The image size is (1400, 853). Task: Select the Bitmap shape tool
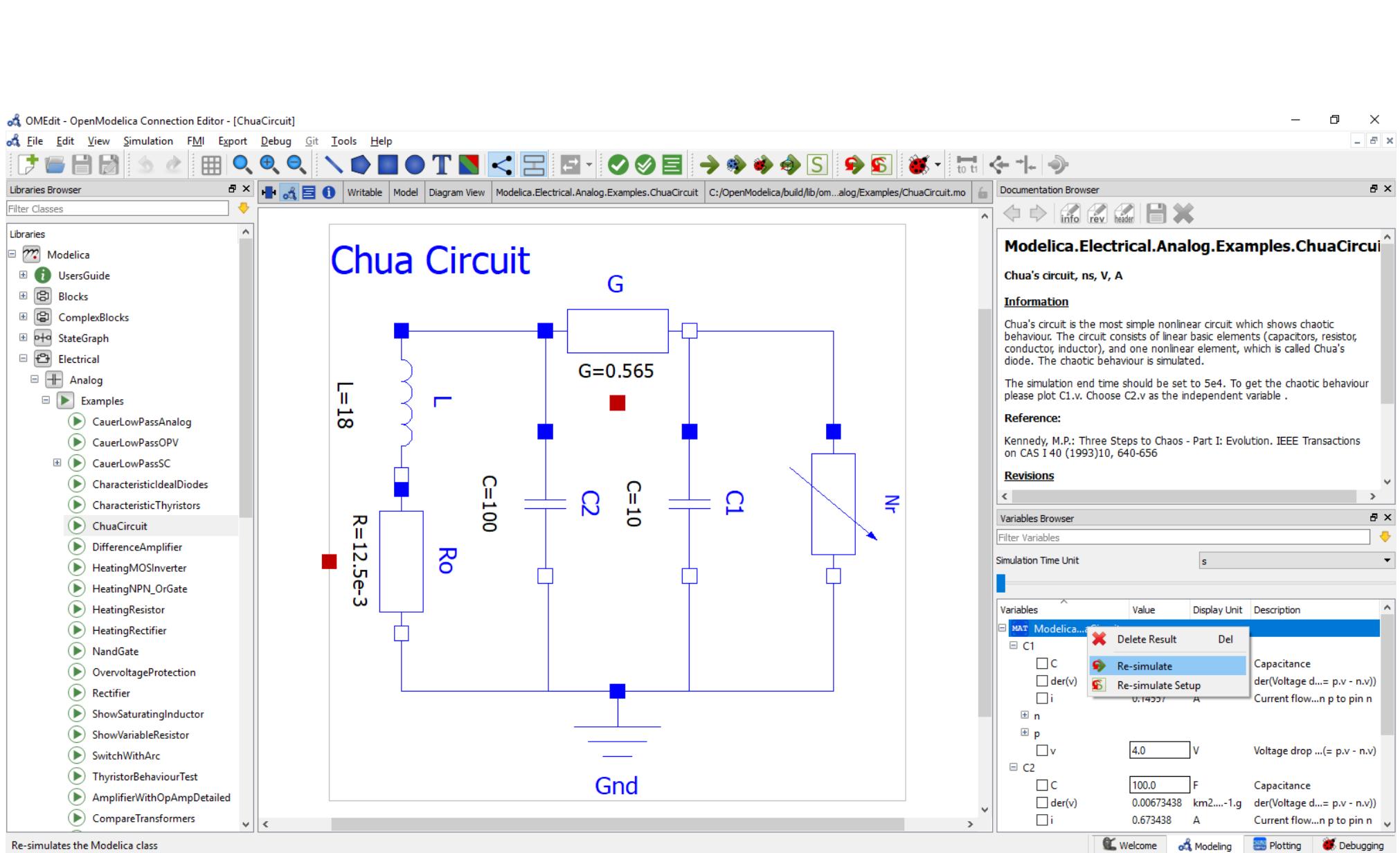click(469, 165)
